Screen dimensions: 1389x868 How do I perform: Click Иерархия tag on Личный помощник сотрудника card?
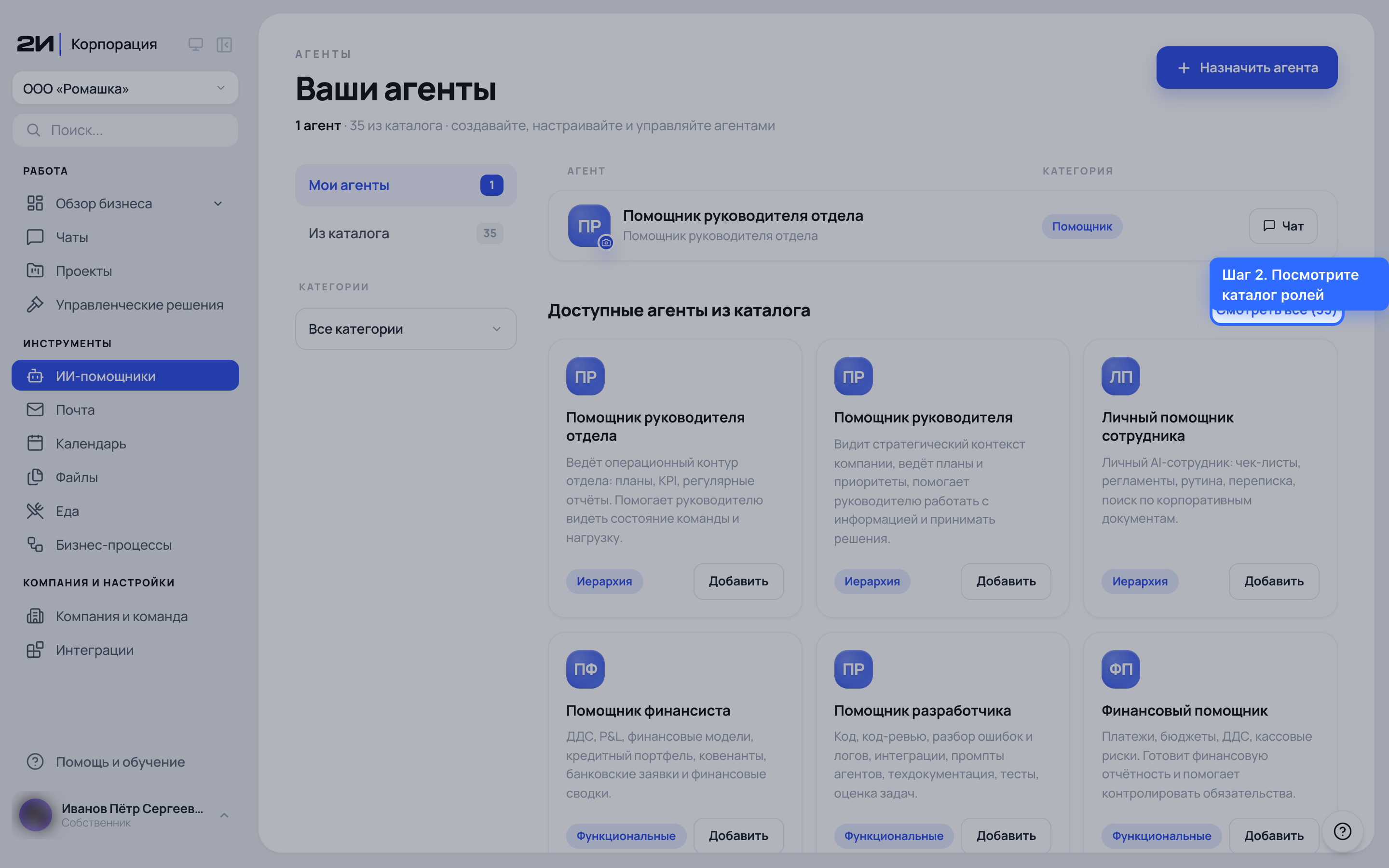tap(1140, 582)
